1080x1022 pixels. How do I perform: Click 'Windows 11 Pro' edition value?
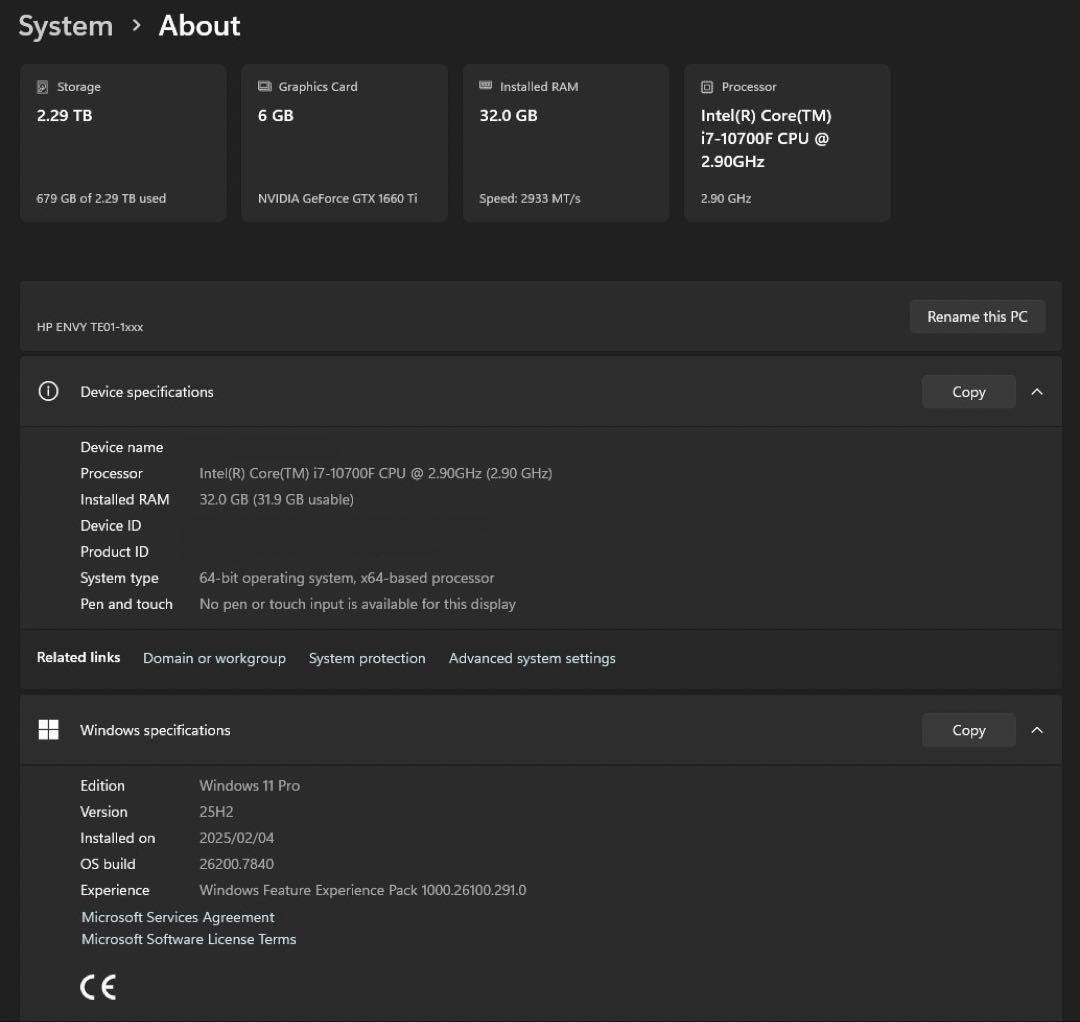click(x=249, y=785)
